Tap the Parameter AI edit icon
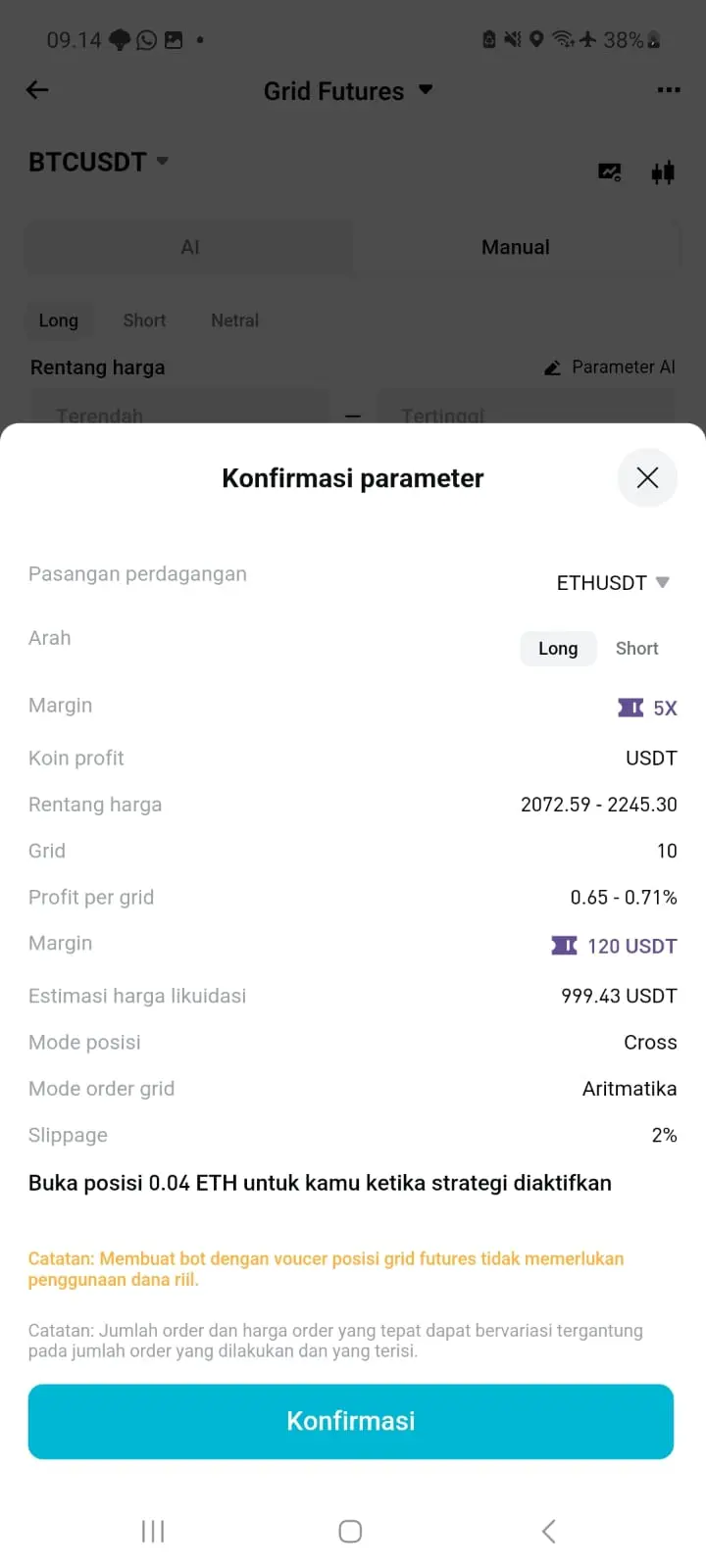This screenshot has width=706, height=1568. 553,367
